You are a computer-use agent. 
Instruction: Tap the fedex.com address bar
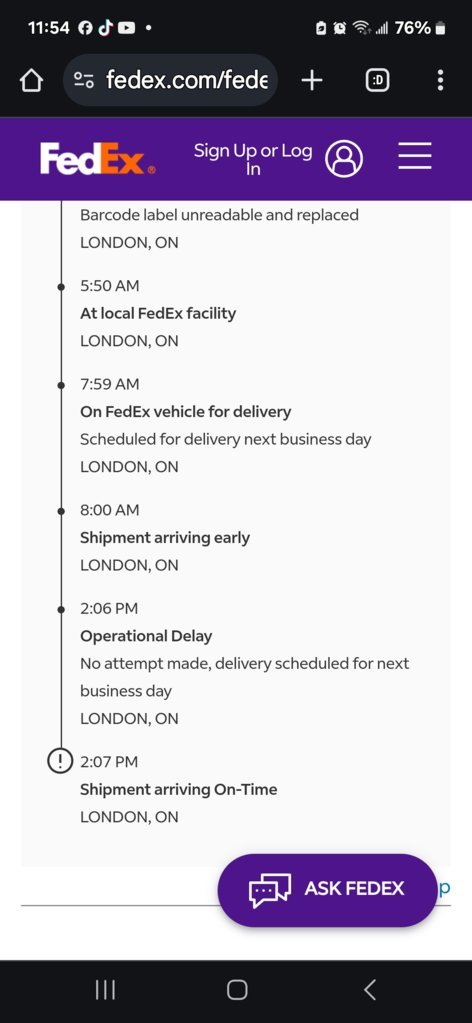pos(170,80)
